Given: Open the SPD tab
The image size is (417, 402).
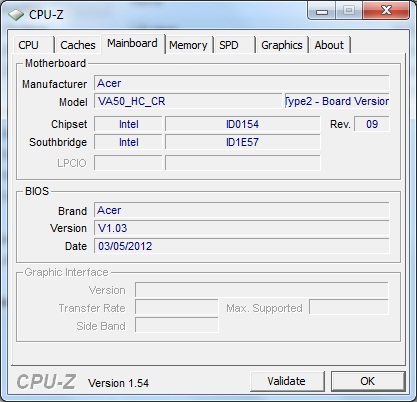Looking at the screenshot, I should [234, 45].
